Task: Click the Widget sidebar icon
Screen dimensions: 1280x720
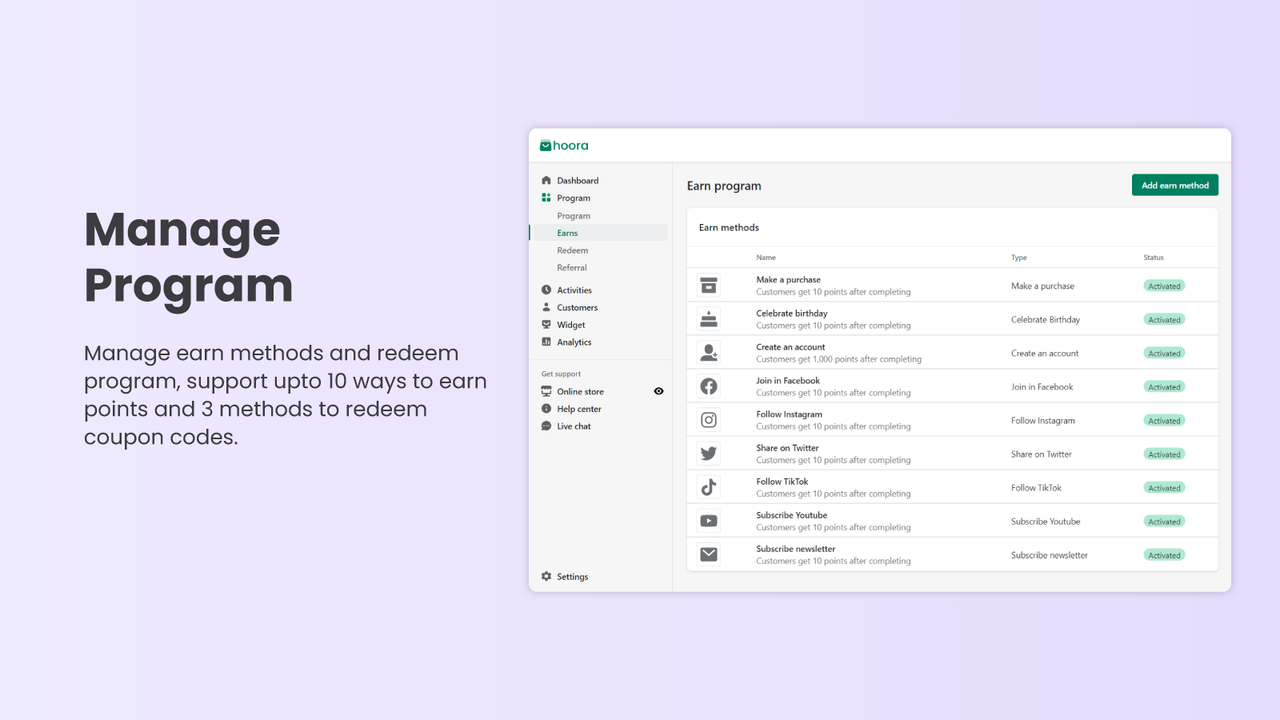Action: tap(546, 324)
